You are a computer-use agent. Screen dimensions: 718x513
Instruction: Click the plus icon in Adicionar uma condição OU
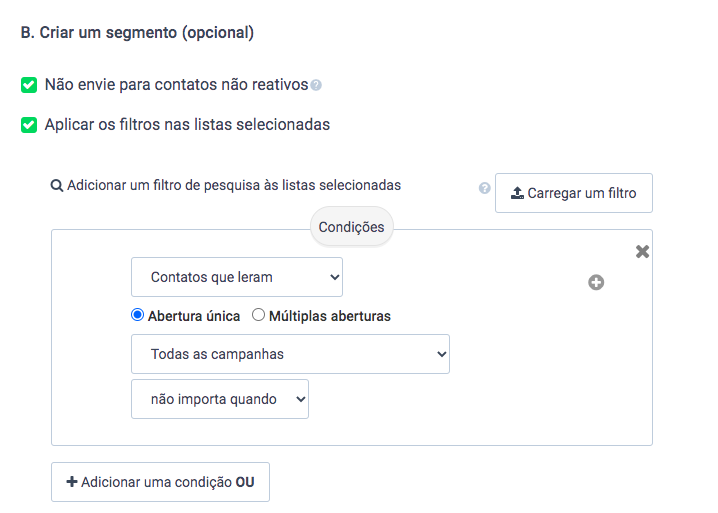(x=71, y=482)
